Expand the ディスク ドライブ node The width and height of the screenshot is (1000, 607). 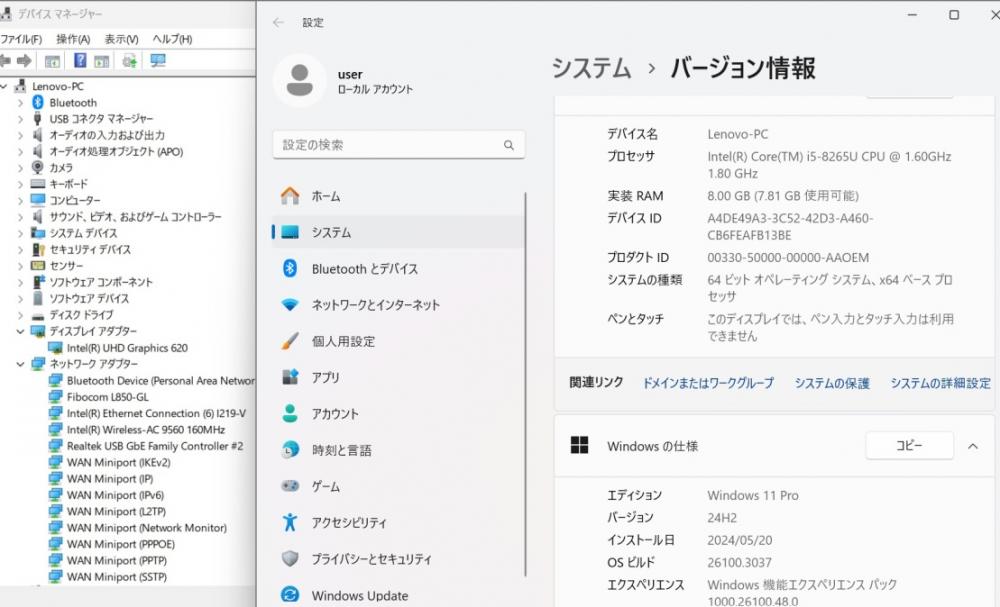tap(20, 314)
